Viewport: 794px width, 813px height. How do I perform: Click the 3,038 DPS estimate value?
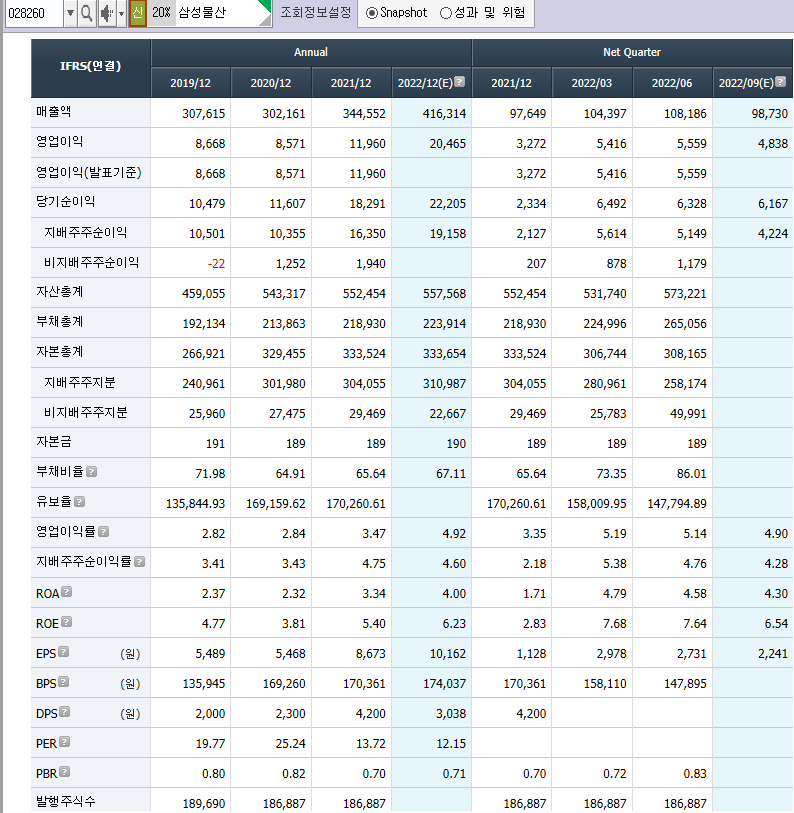point(451,714)
